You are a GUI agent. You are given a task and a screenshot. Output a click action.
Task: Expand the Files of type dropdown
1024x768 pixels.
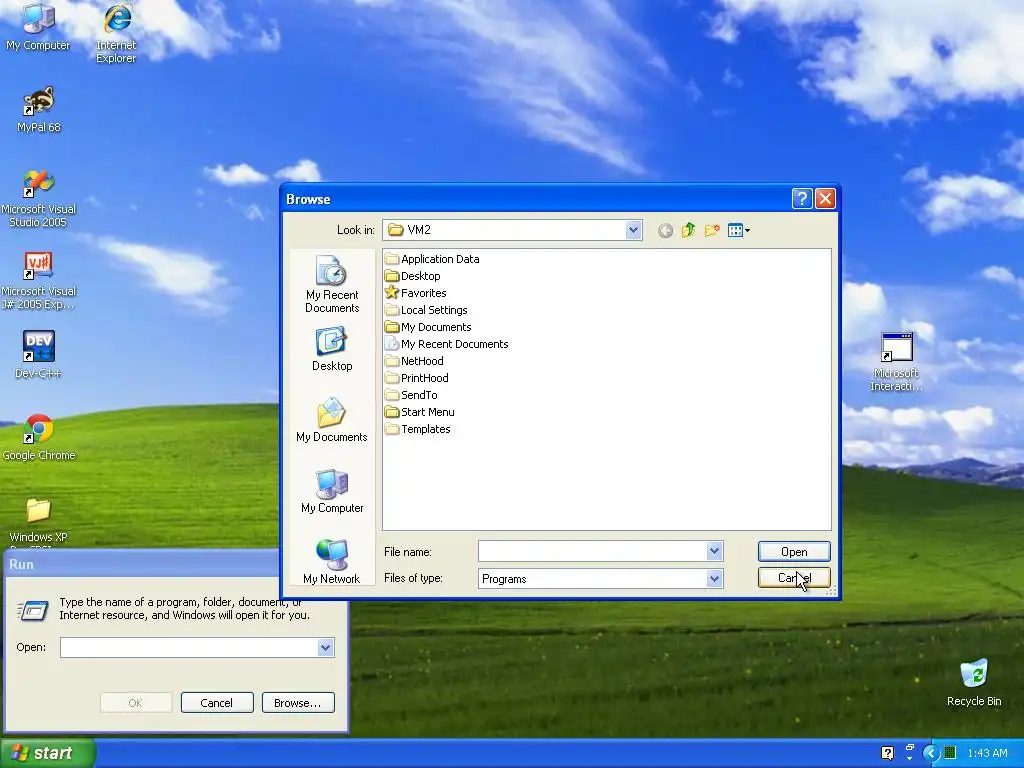714,579
